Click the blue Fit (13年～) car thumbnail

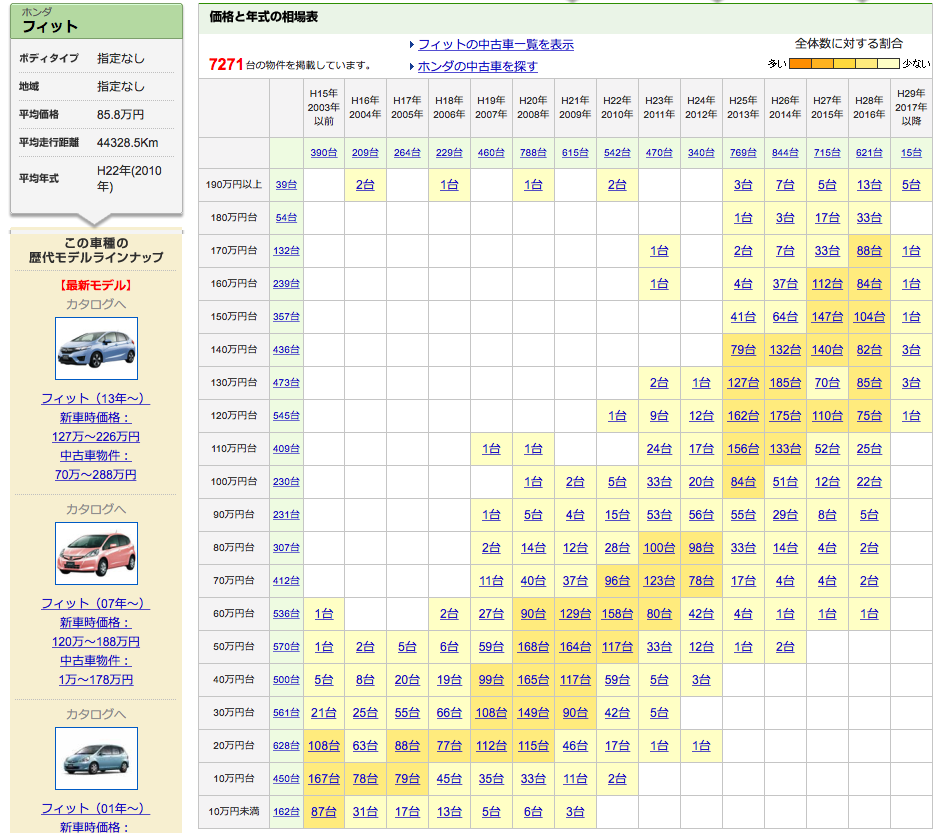point(96,349)
